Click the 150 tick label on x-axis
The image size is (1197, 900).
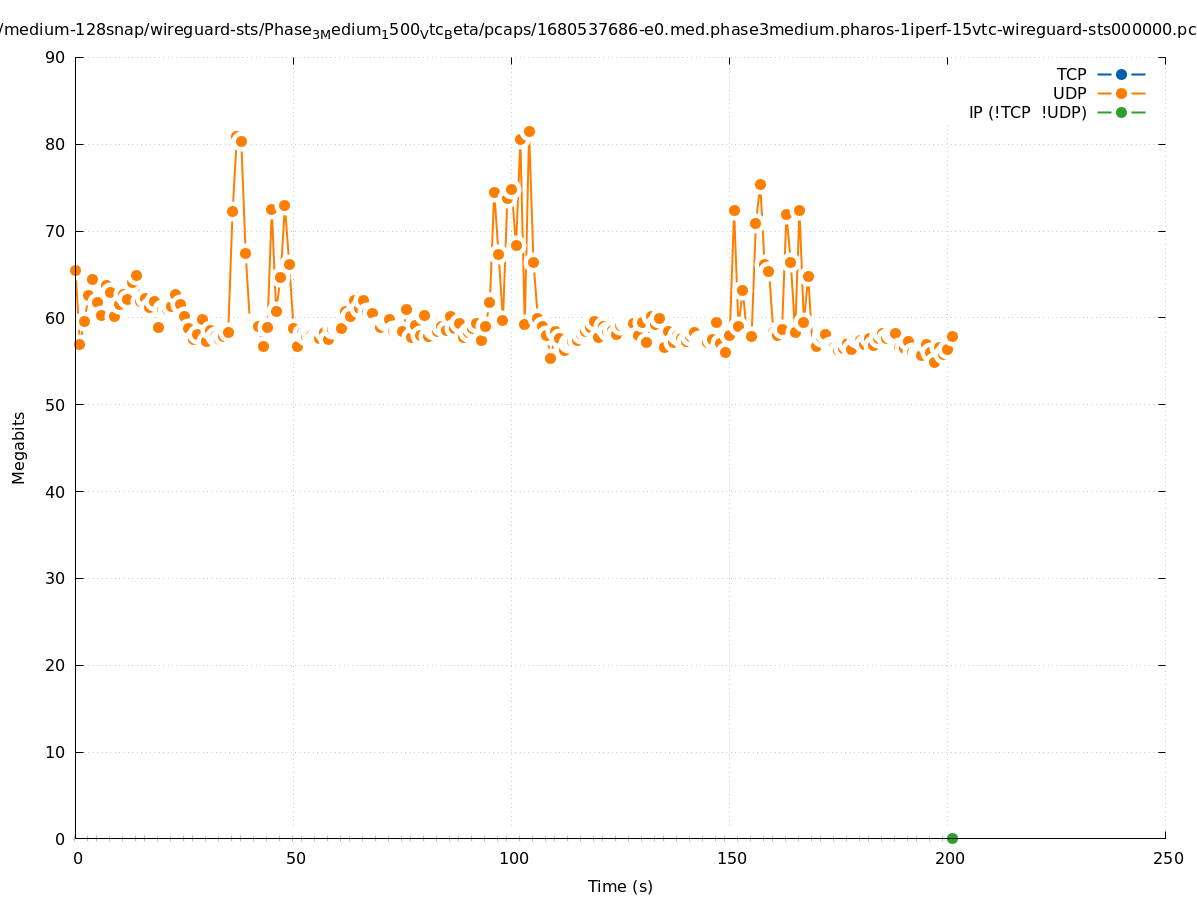[731, 858]
